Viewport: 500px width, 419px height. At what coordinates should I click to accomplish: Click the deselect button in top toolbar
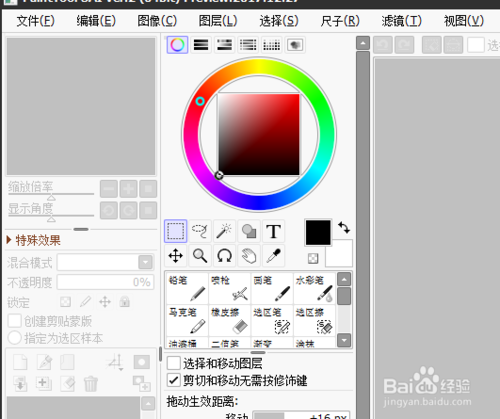(432, 45)
